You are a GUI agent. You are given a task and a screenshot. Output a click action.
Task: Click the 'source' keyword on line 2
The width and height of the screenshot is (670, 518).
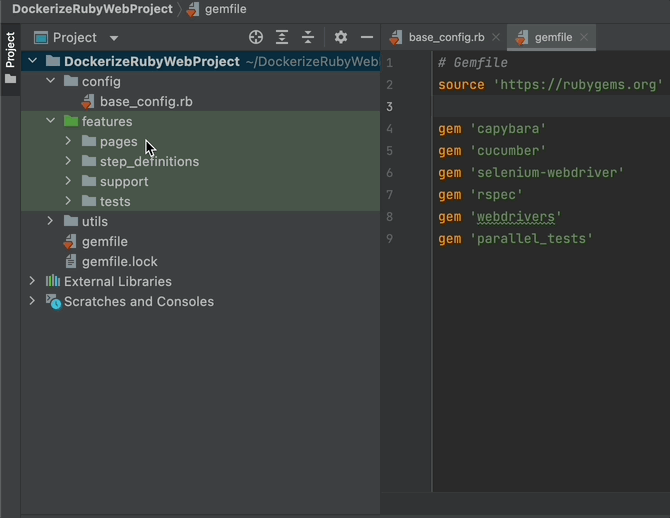click(x=461, y=85)
